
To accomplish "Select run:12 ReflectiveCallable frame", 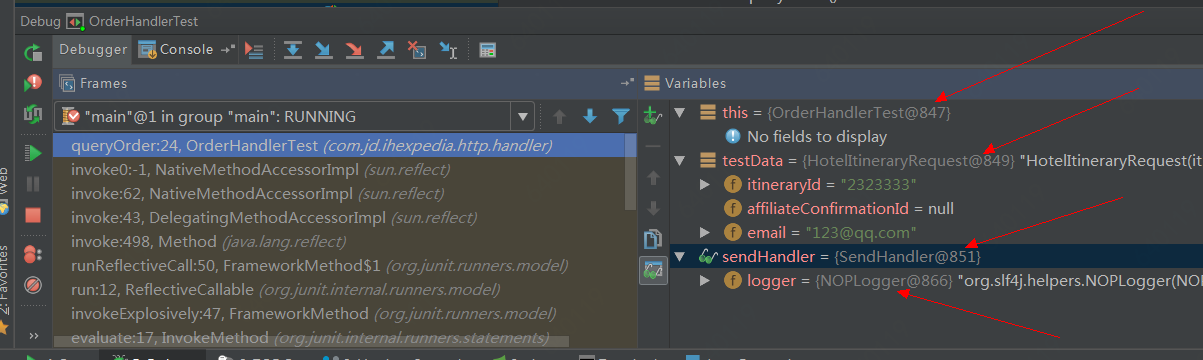I will click(x=338, y=289).
